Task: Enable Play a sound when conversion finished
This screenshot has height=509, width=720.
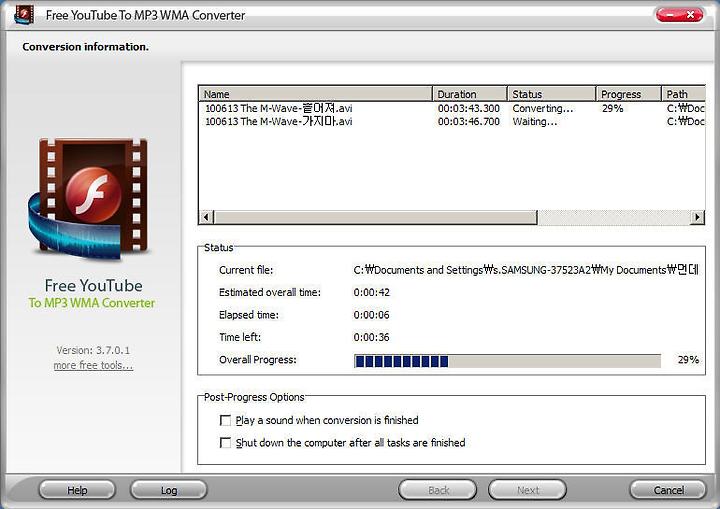Action: (x=225, y=420)
